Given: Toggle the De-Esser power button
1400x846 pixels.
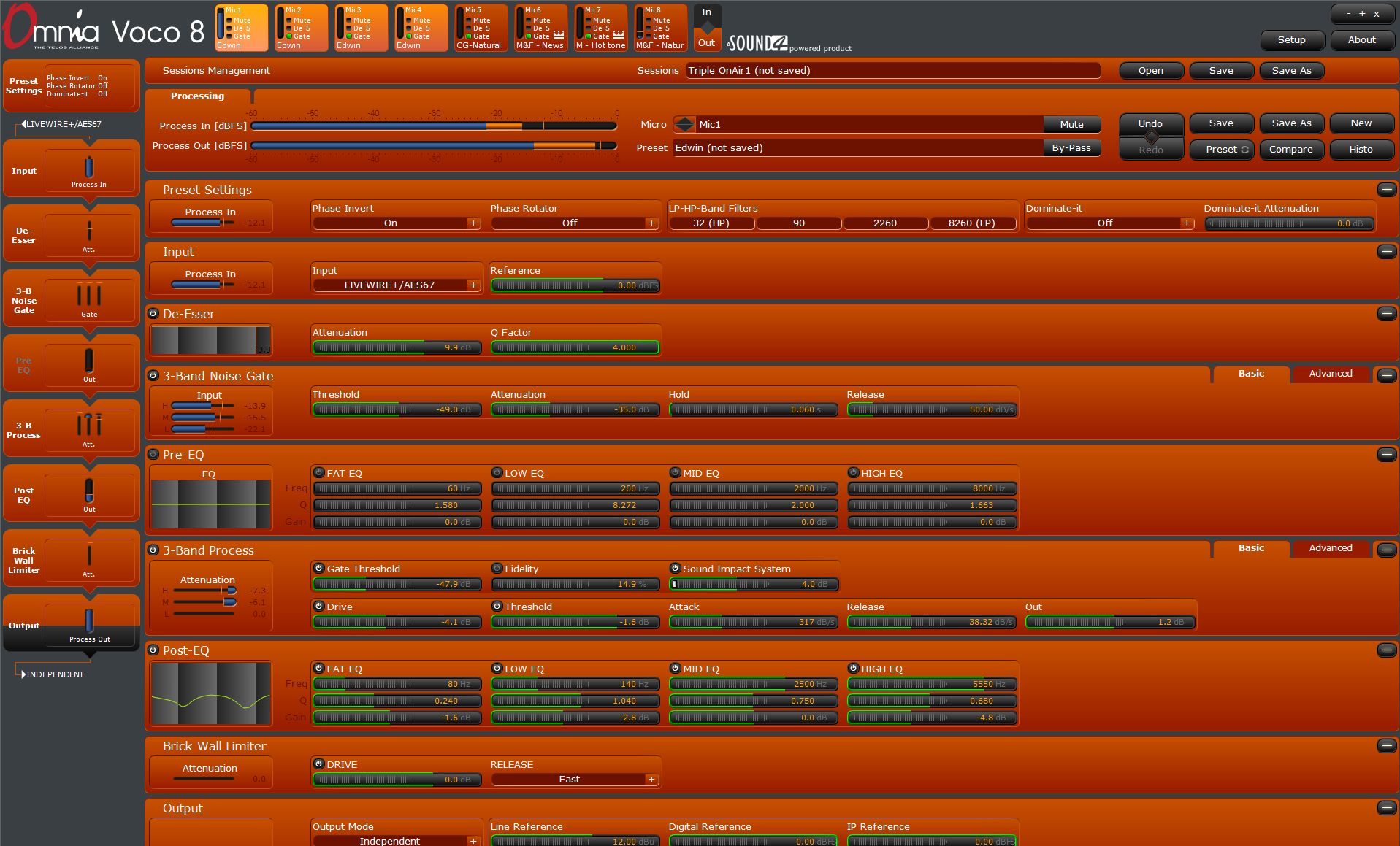Looking at the screenshot, I should 153,314.
